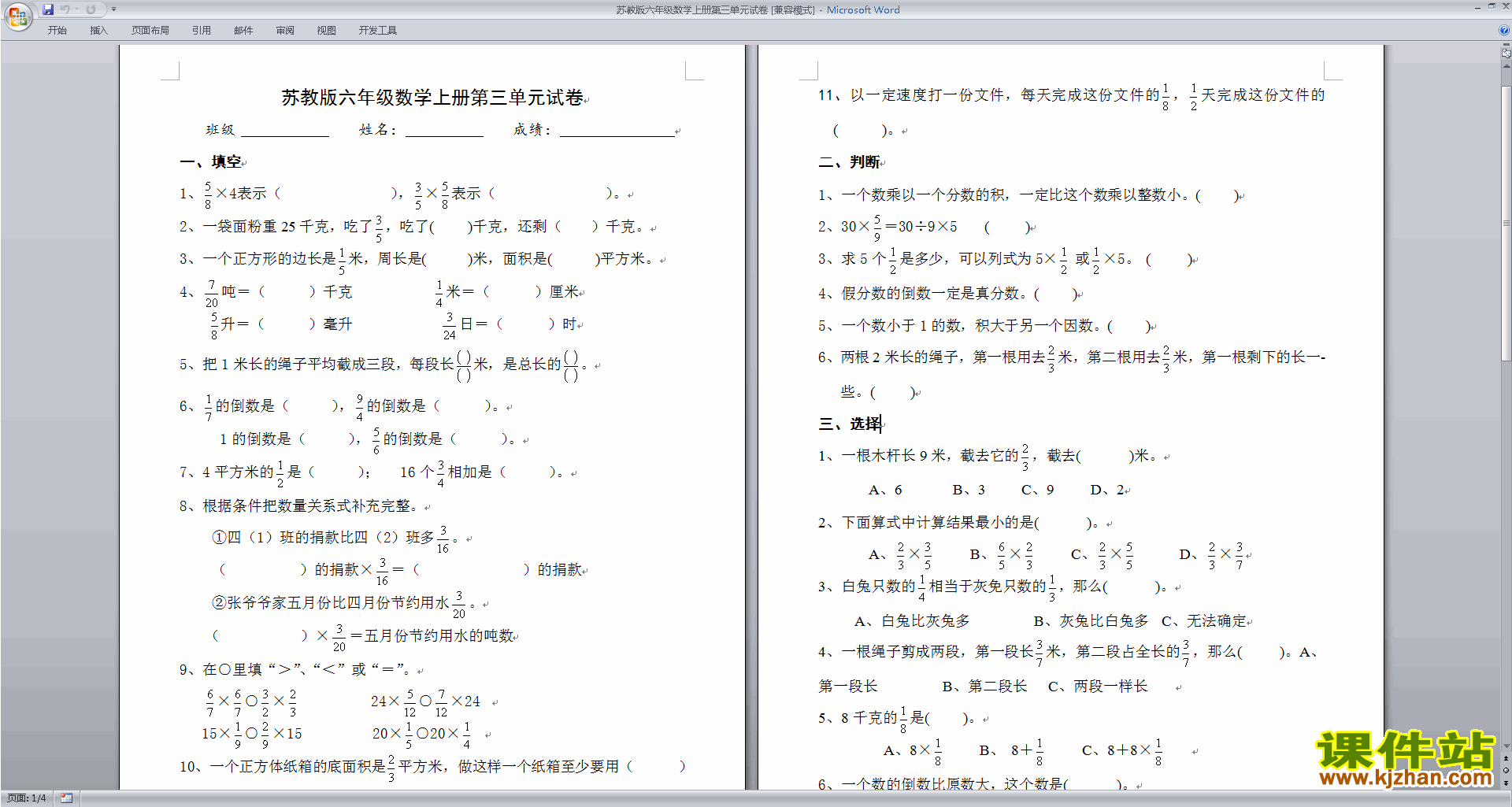
Task: Click the line 张爷爷家五月份比四月份节约用水
Action: pyautogui.click(x=338, y=603)
